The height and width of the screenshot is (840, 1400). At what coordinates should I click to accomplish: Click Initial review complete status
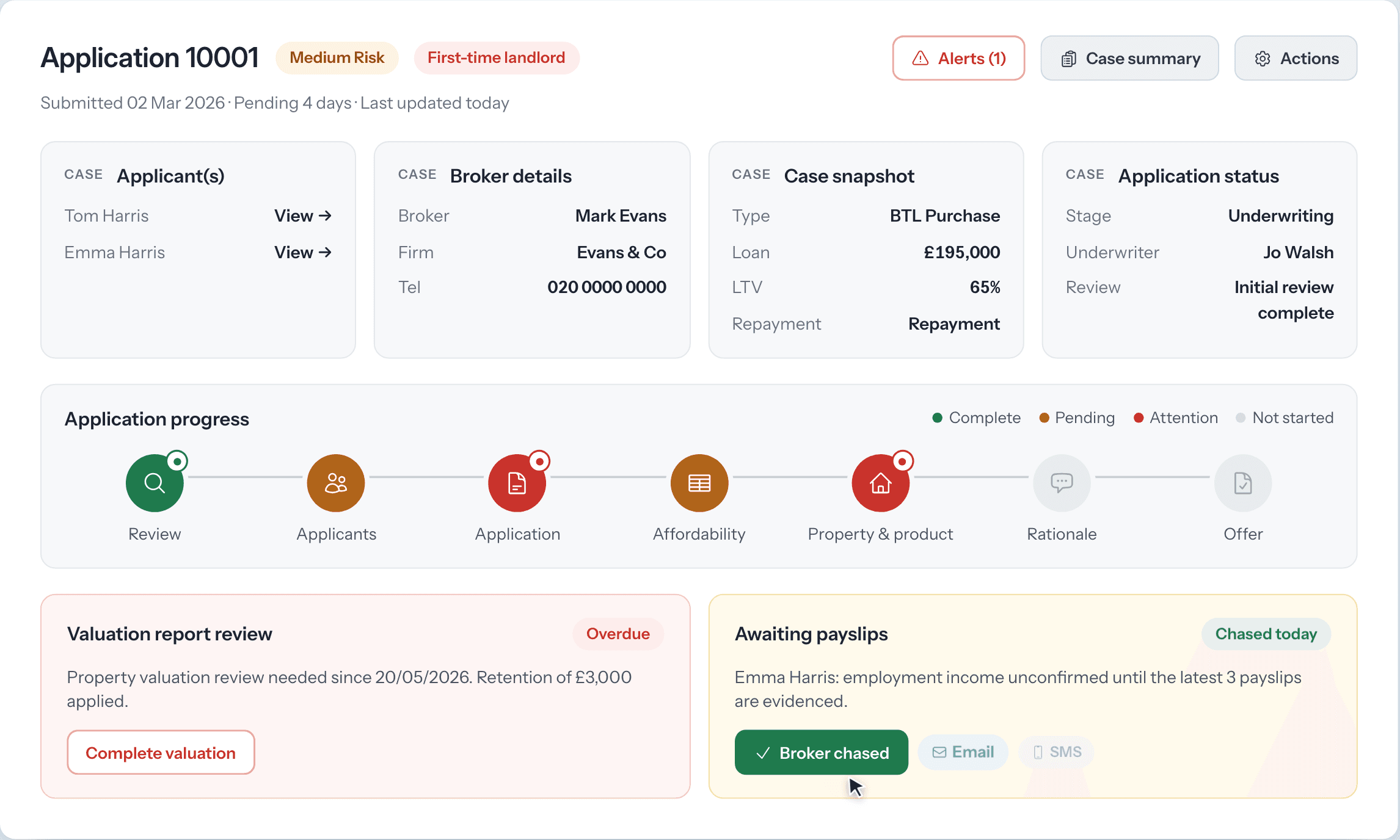[x=1284, y=300]
